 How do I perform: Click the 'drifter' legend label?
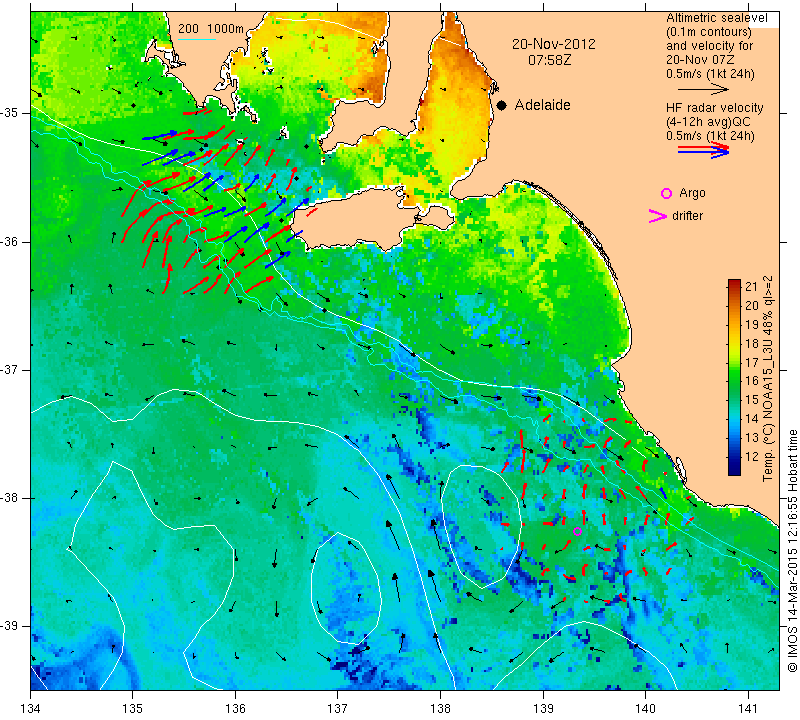[x=687, y=216]
